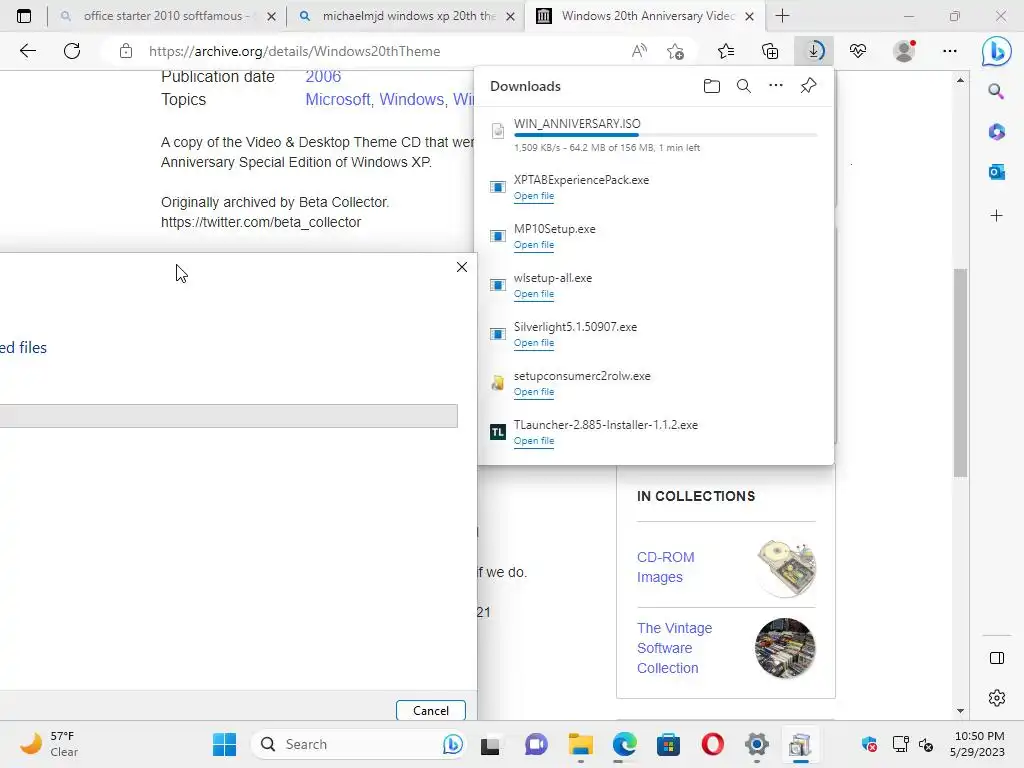Open a new browser tab
This screenshot has height=768, width=1024.
click(x=782, y=16)
